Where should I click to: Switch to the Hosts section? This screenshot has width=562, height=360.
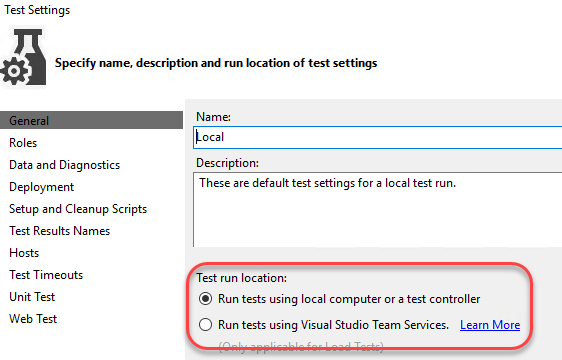(24, 253)
